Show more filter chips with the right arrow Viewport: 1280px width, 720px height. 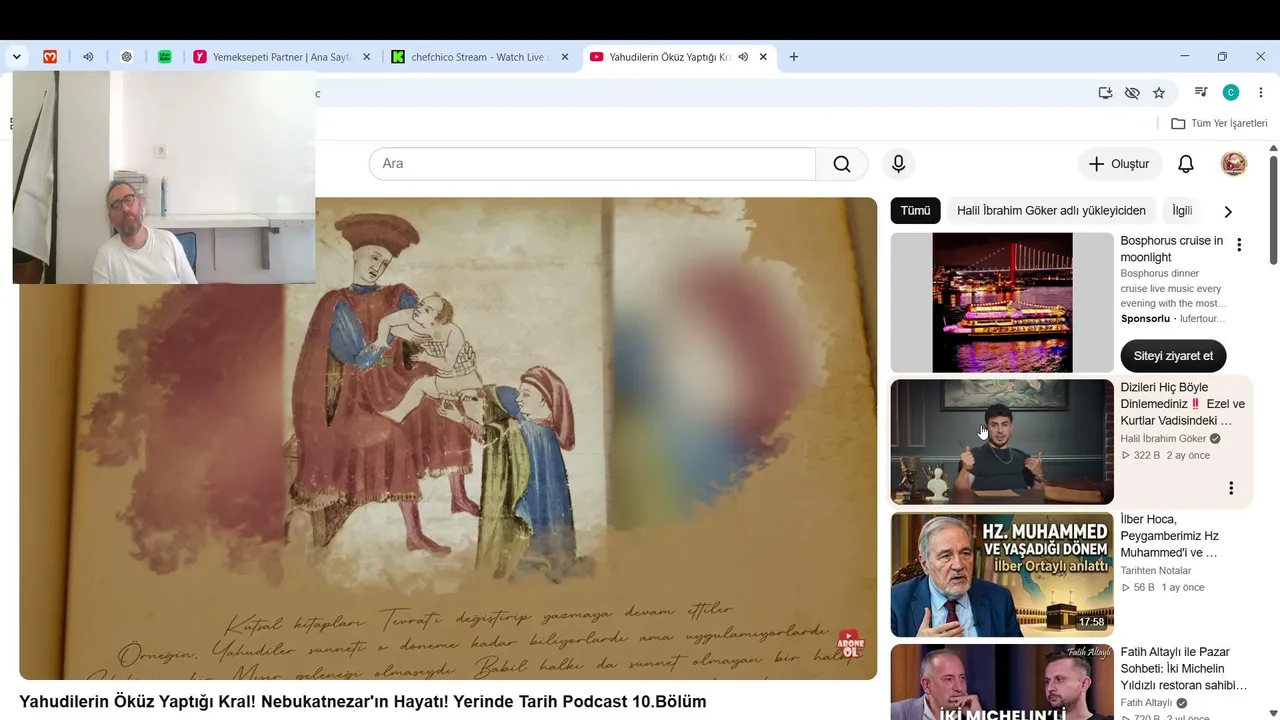(1228, 211)
